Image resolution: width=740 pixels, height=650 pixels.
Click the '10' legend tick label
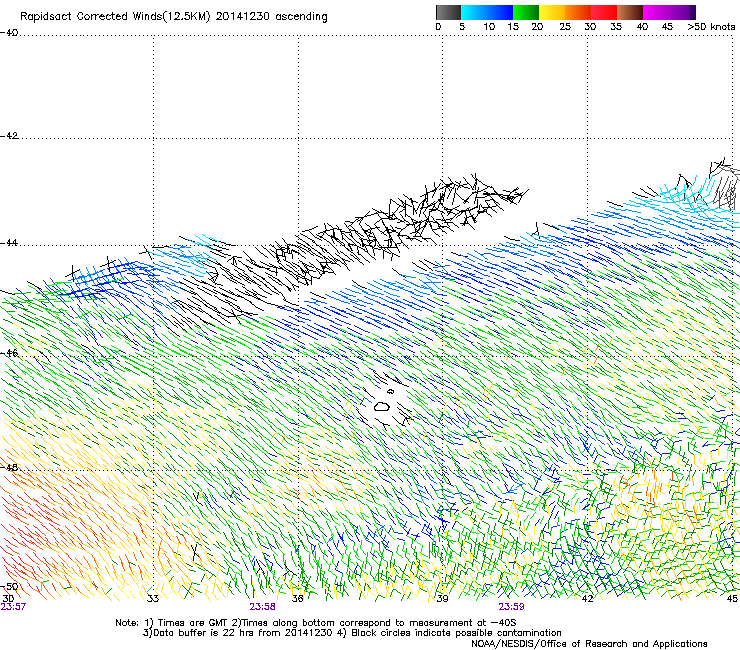[x=489, y=27]
